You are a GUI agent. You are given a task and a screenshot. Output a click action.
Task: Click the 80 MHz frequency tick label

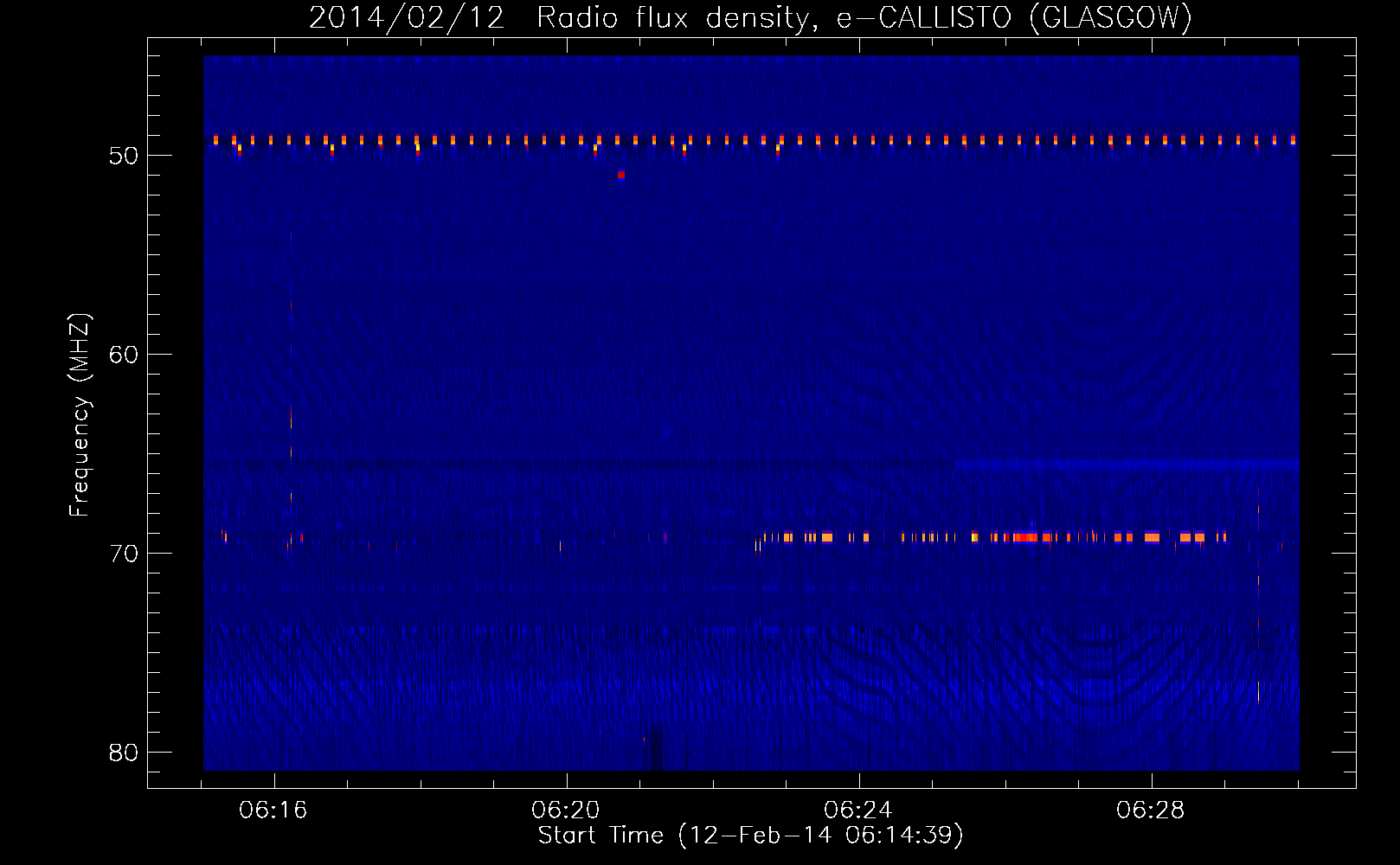pyautogui.click(x=124, y=753)
